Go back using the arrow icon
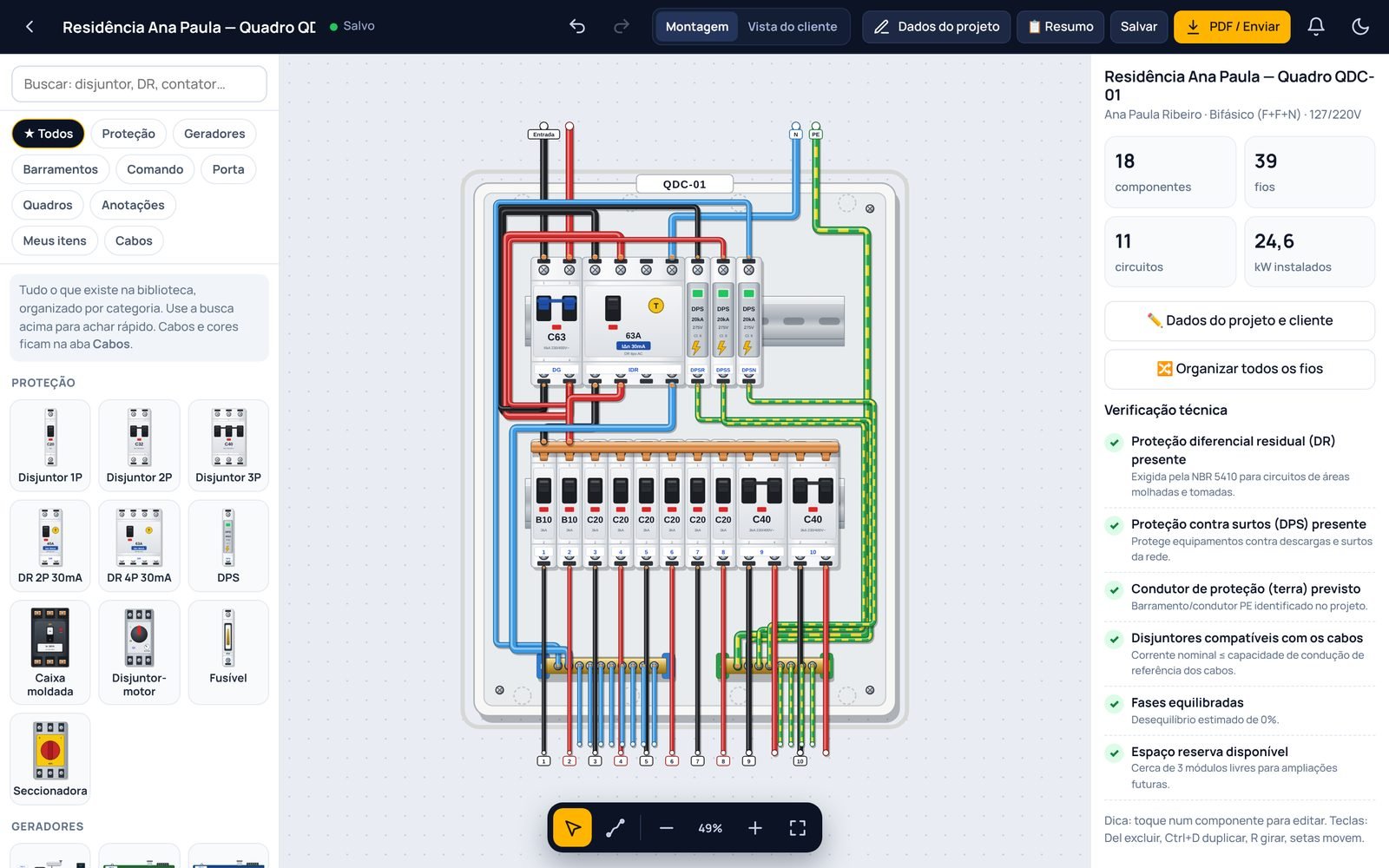This screenshot has height=868, width=1389. click(30, 27)
